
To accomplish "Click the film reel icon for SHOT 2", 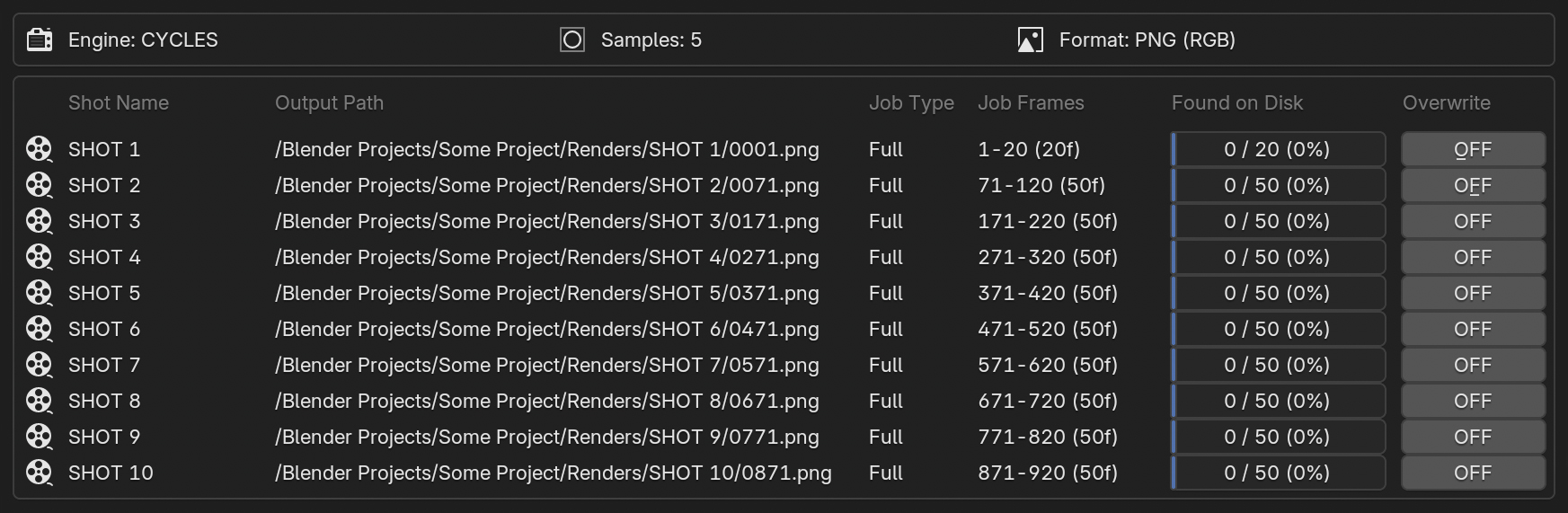I will (39, 185).
